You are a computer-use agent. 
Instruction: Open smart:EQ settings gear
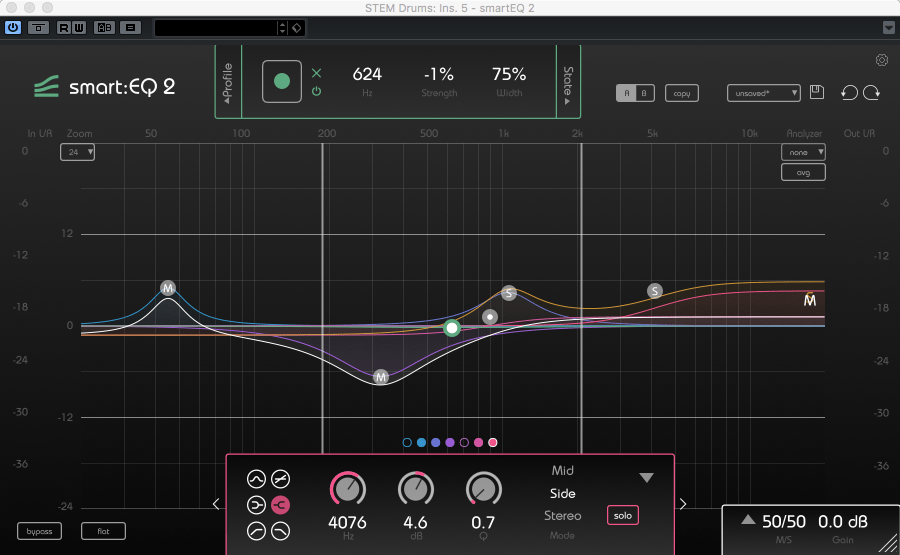point(882,60)
